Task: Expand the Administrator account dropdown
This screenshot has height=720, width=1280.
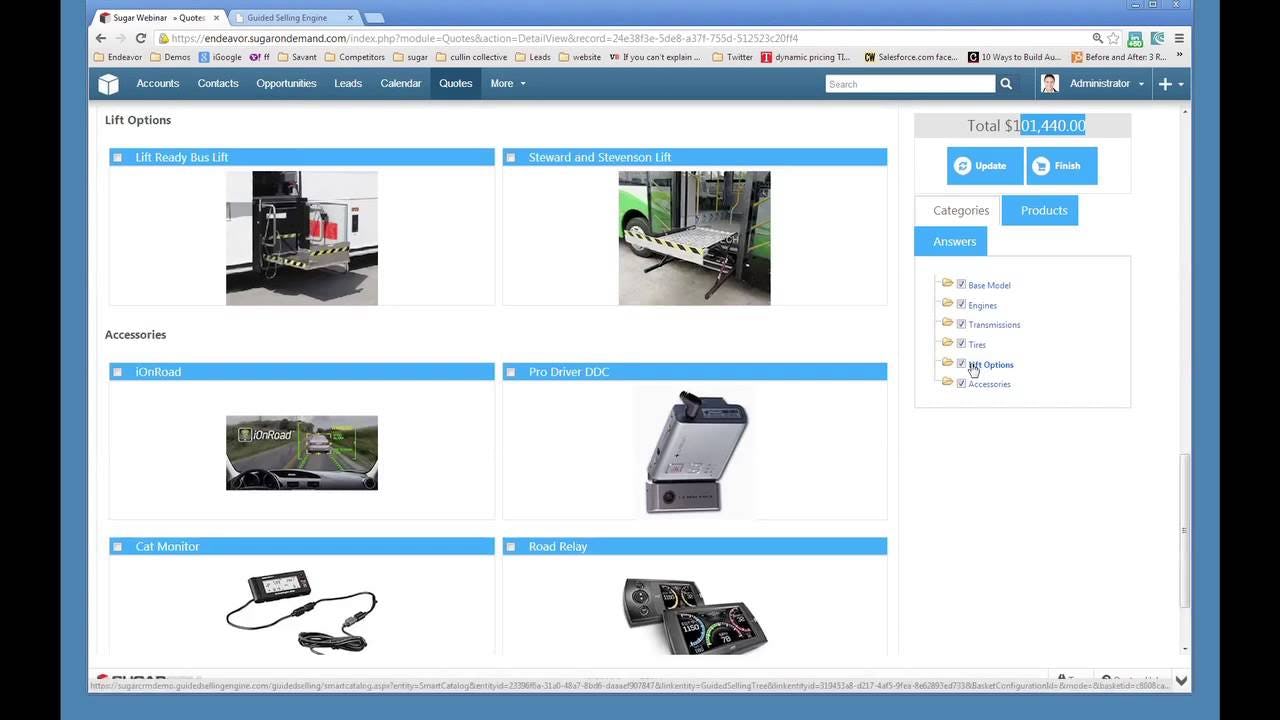Action: coord(1106,84)
